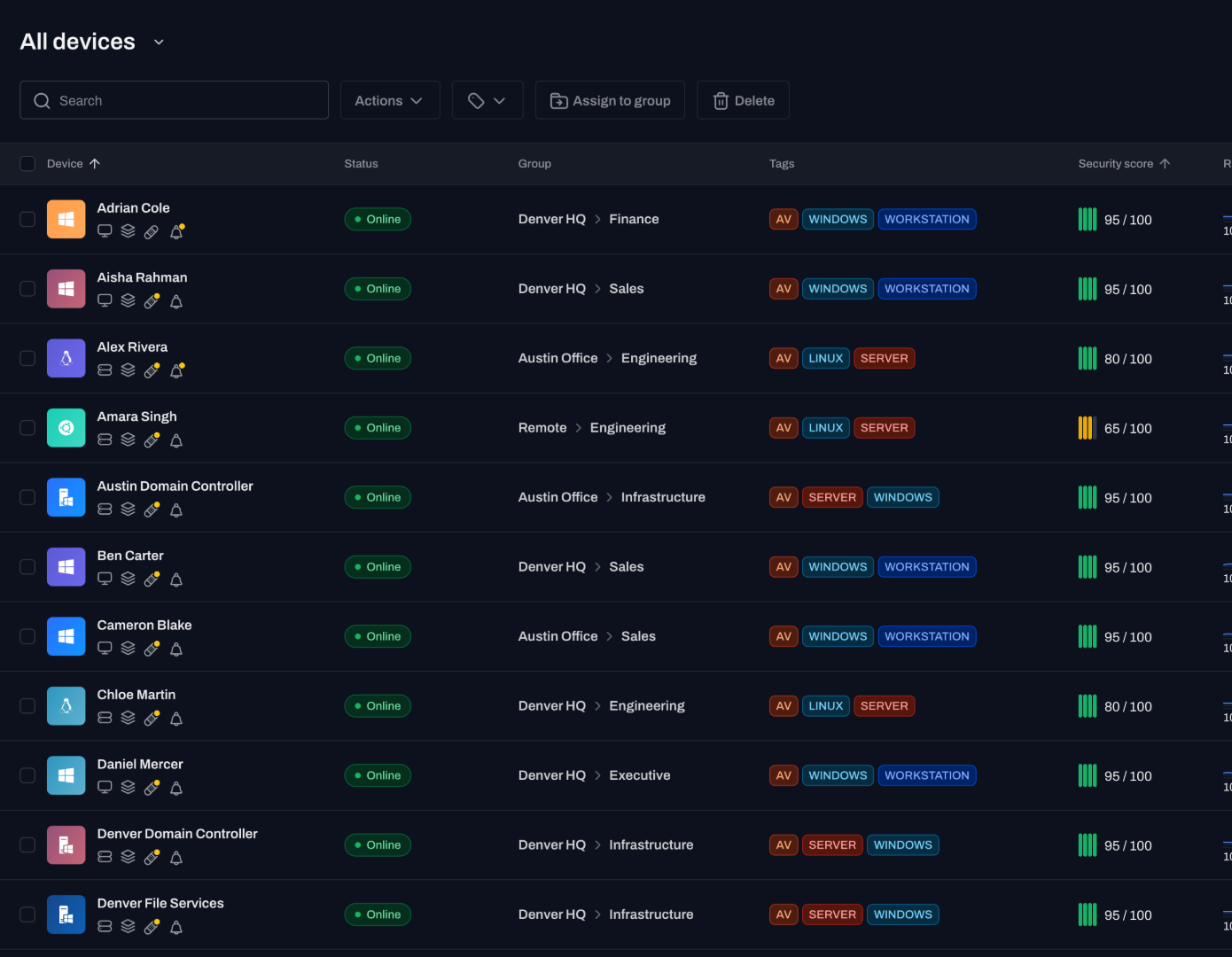Image resolution: width=1232 pixels, height=957 pixels.
Task: Click Denver Domain Controller's pink server icon
Action: coord(66,845)
